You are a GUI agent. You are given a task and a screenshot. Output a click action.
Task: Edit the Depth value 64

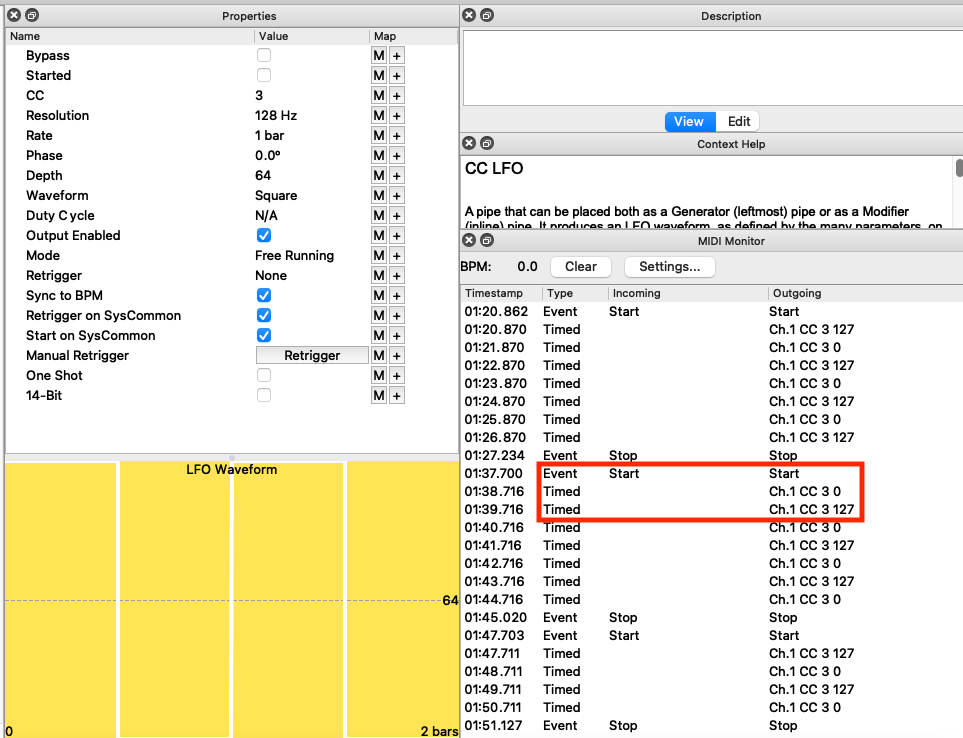[x=263, y=176]
